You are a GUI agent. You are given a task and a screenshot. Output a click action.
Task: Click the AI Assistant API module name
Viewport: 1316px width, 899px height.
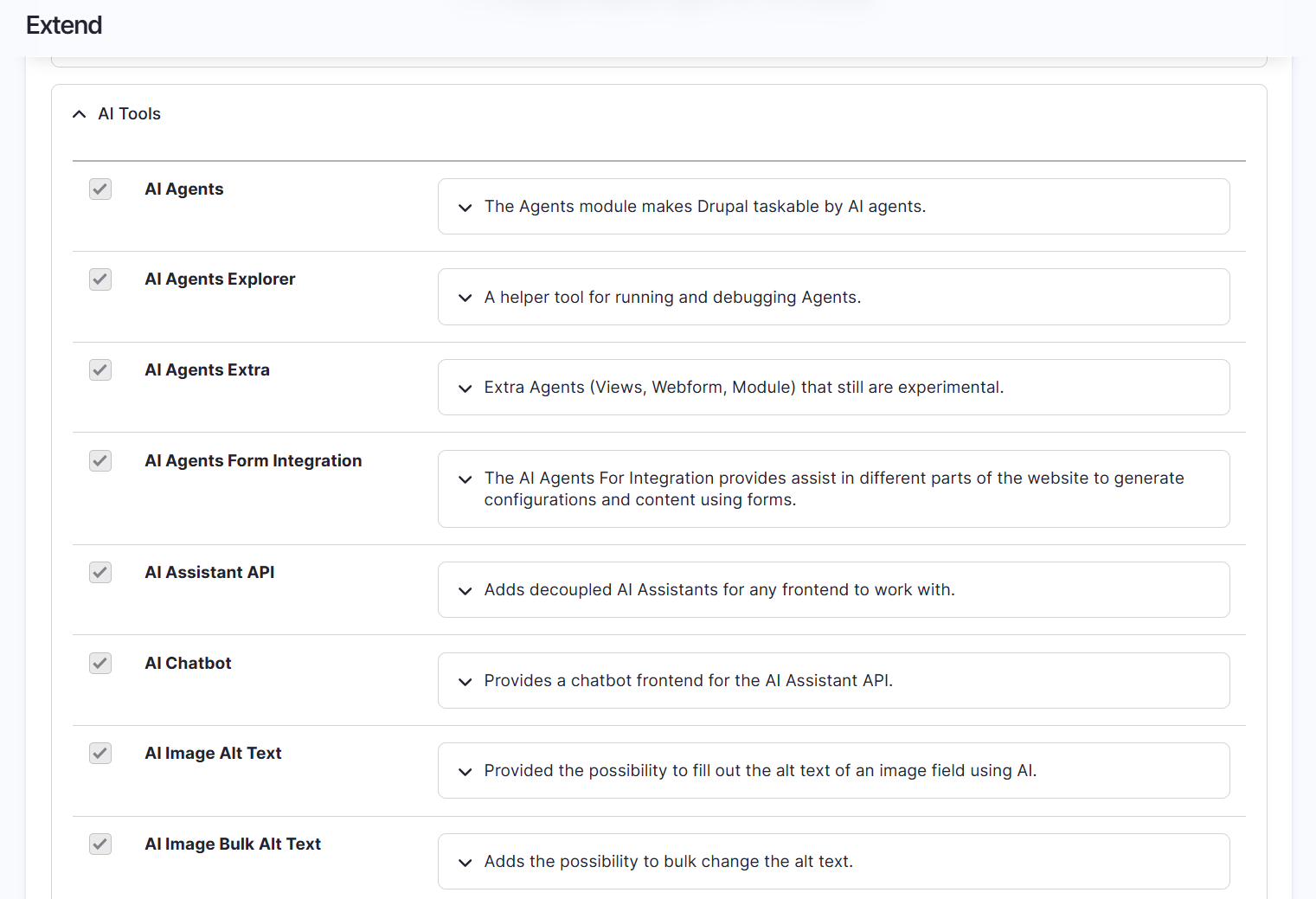[x=209, y=572]
